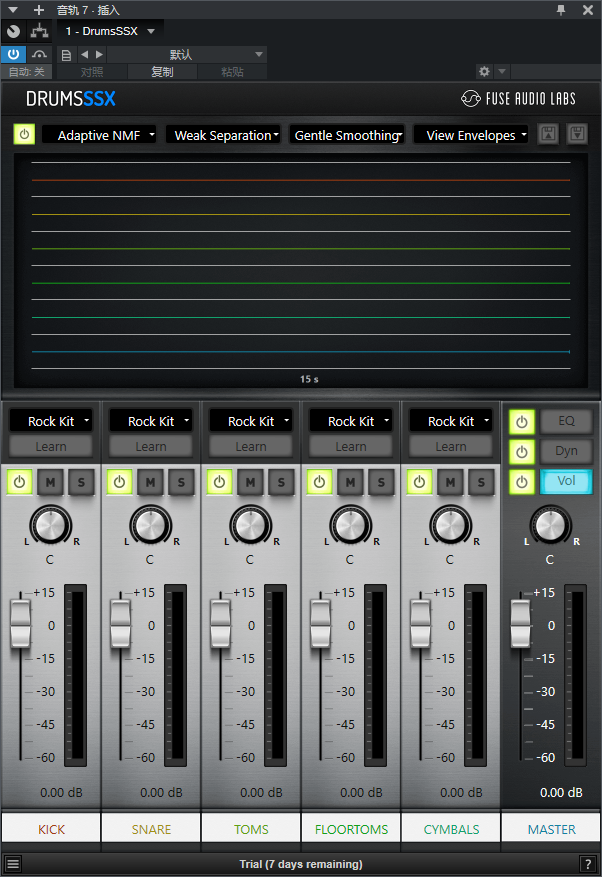Open the KICK Rock Kit dropdown
602x877 pixels.
pyautogui.click(x=51, y=421)
